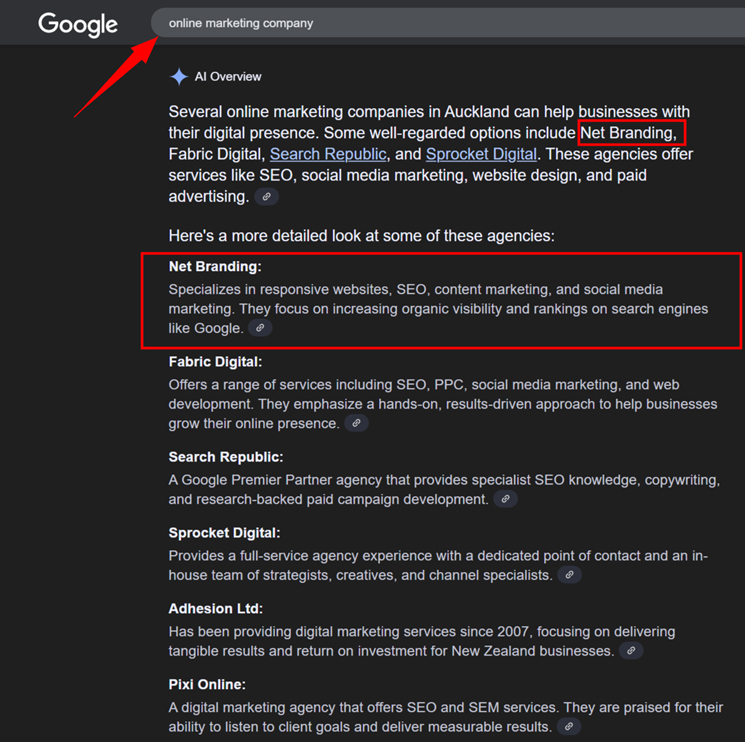Click the Google logo
This screenshot has height=742, width=745.
(x=78, y=24)
